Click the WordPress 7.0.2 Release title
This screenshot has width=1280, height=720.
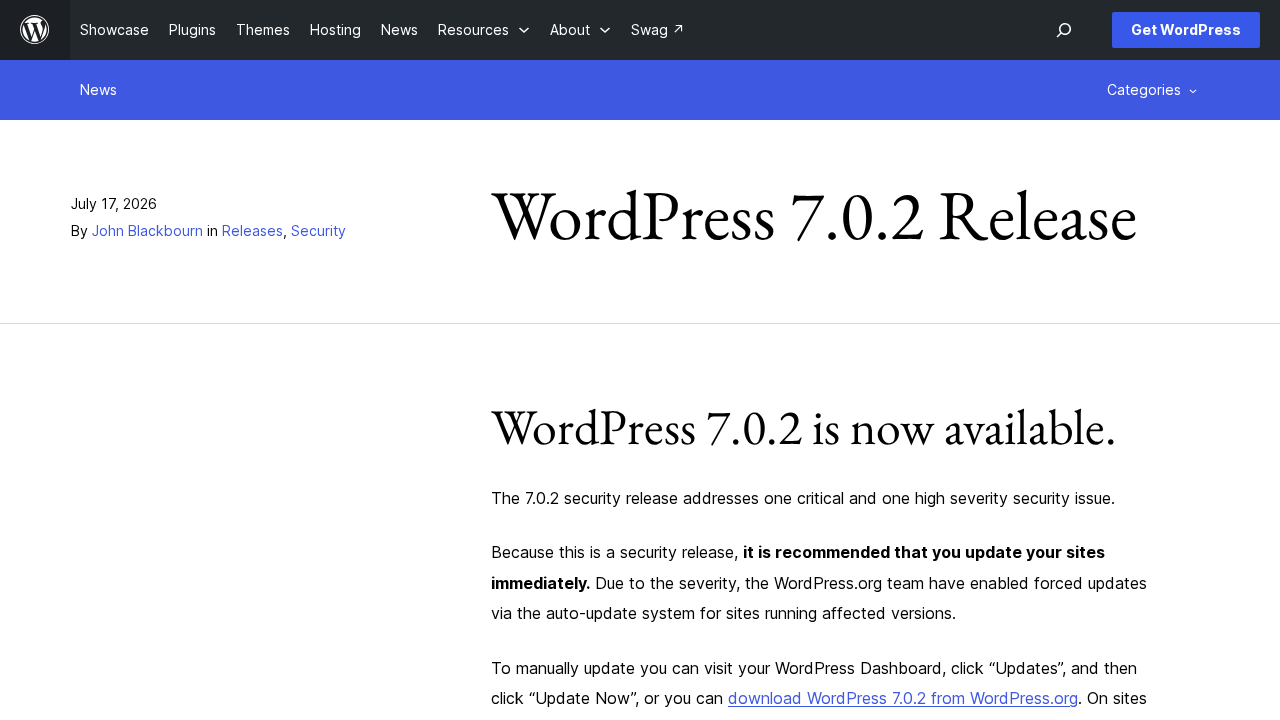[814, 216]
